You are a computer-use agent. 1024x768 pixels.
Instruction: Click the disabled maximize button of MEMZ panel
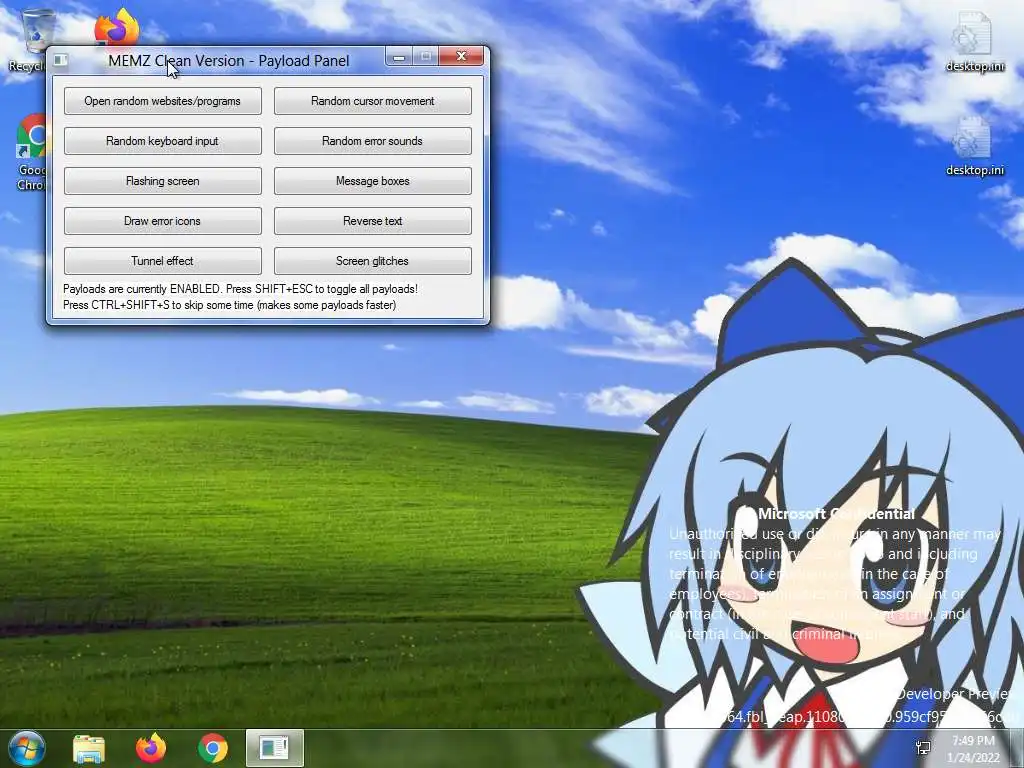click(x=426, y=57)
